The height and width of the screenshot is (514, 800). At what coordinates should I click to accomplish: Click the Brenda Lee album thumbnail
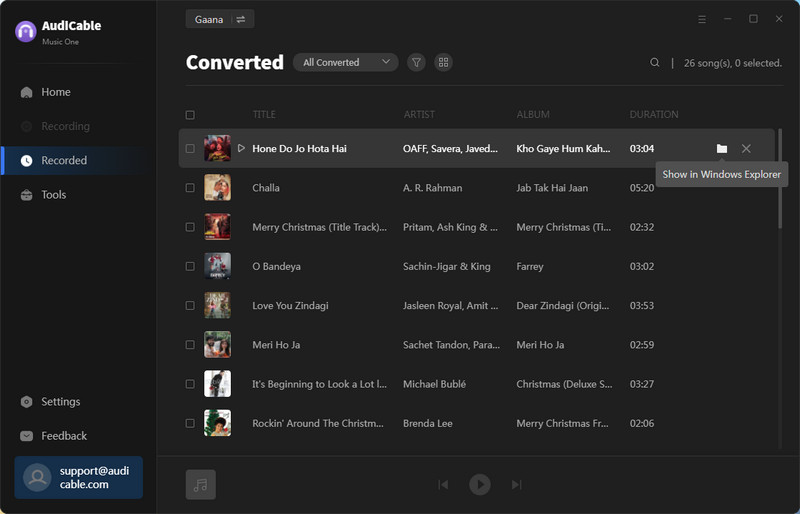click(x=217, y=424)
